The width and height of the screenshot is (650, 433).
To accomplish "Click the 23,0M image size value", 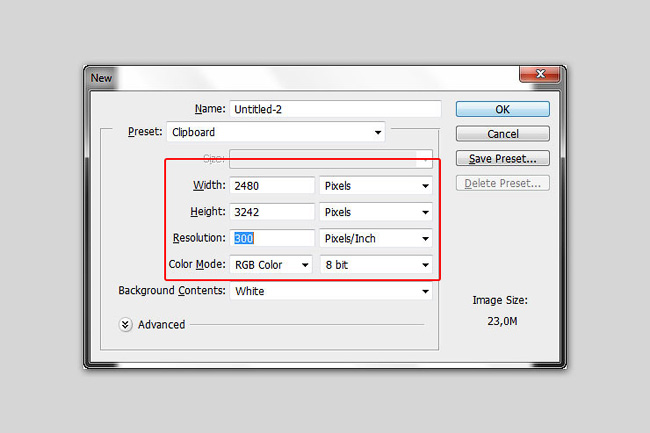I will [502, 321].
